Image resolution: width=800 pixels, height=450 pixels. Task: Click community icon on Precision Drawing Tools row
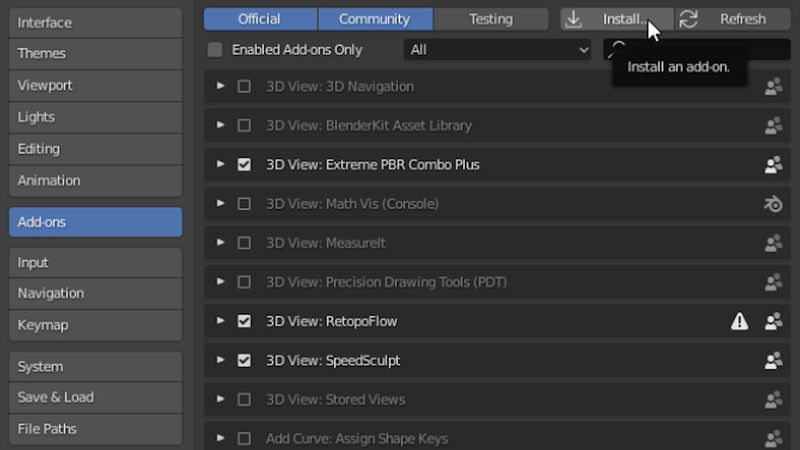773,282
